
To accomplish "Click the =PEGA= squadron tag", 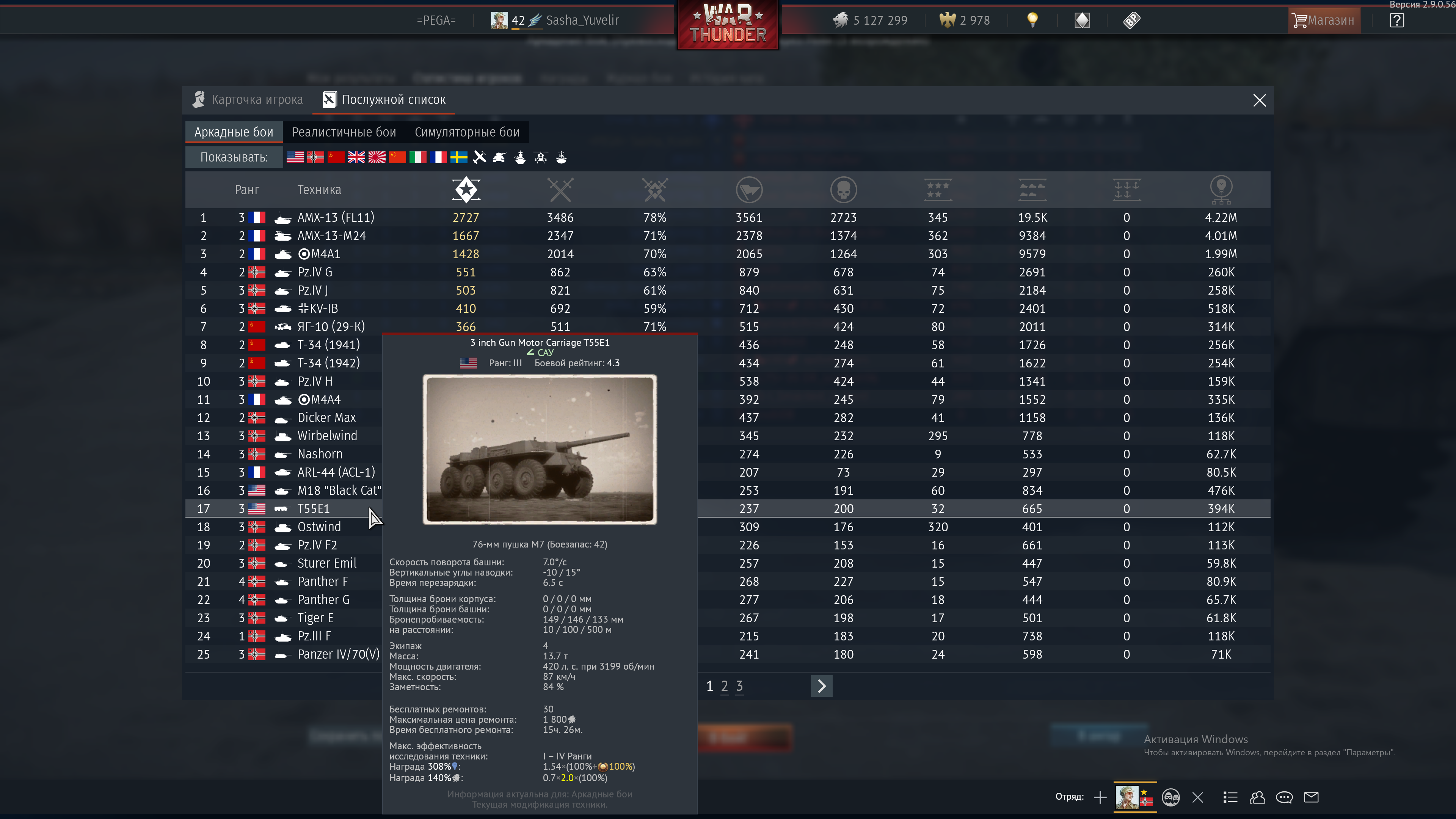I will [436, 20].
